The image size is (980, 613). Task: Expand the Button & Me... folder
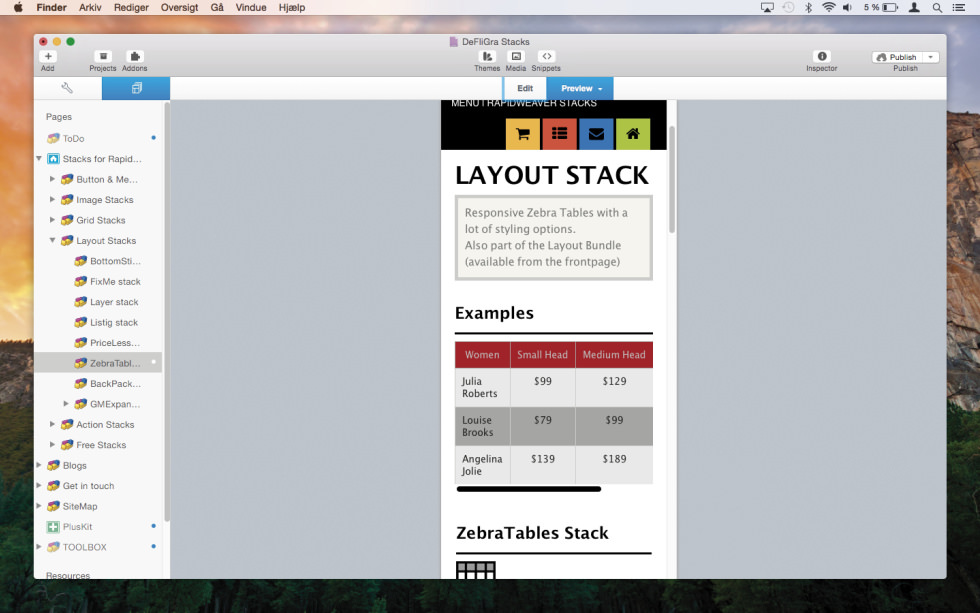pos(52,179)
